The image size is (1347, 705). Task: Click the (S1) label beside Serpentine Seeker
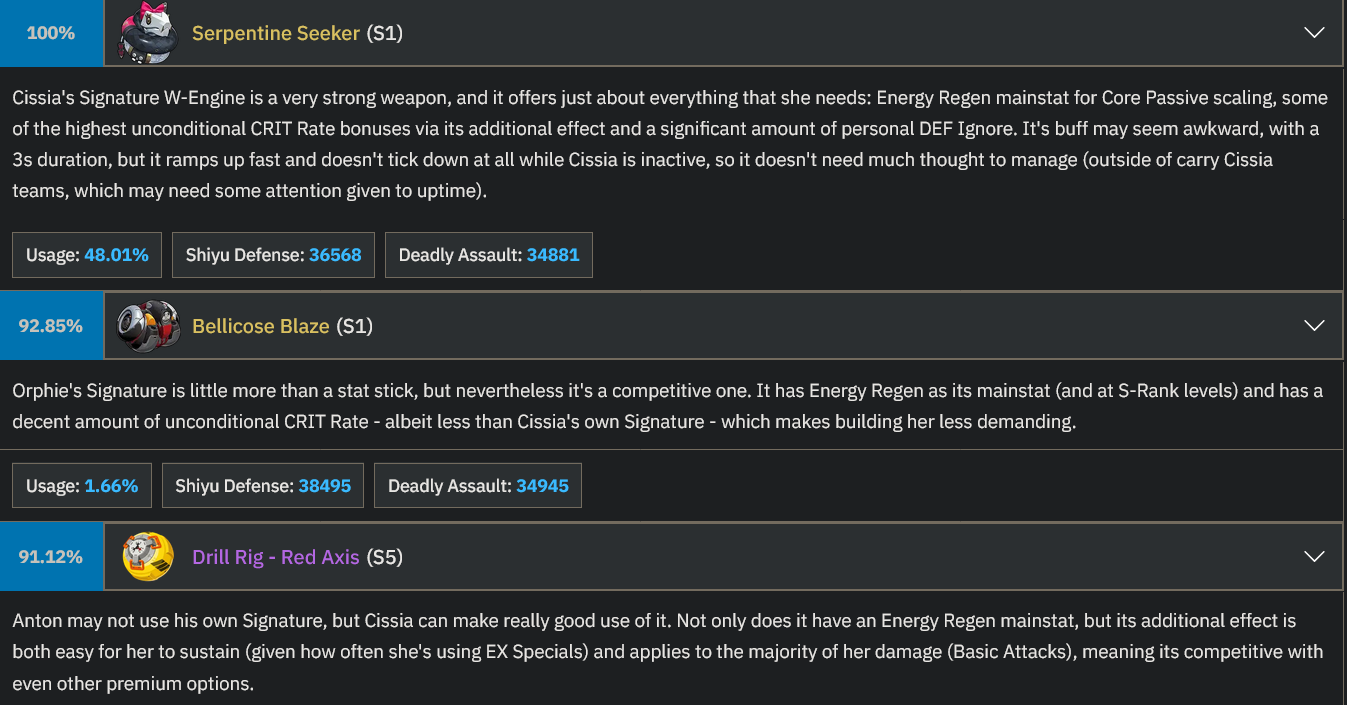click(385, 33)
